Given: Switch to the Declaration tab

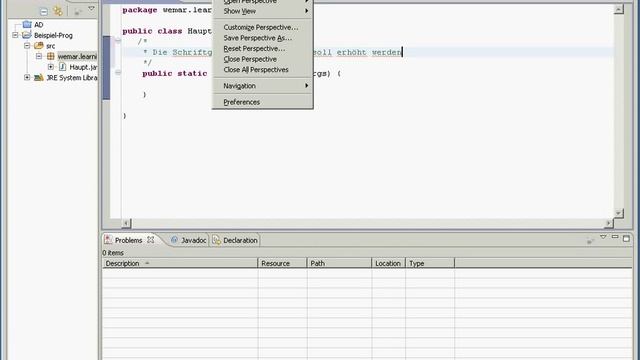Looking at the screenshot, I should click(235, 240).
